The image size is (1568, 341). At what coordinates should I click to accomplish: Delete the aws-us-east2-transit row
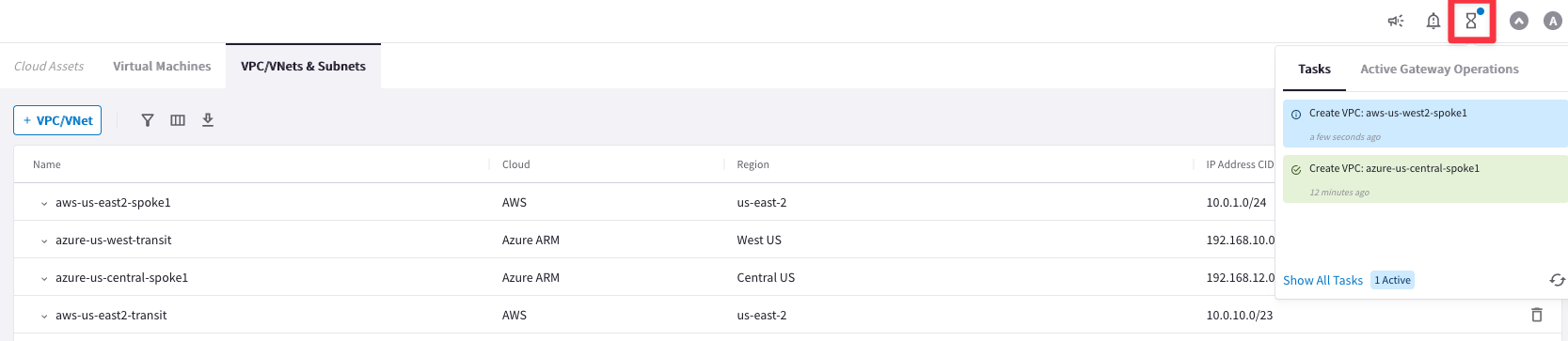click(1537, 315)
